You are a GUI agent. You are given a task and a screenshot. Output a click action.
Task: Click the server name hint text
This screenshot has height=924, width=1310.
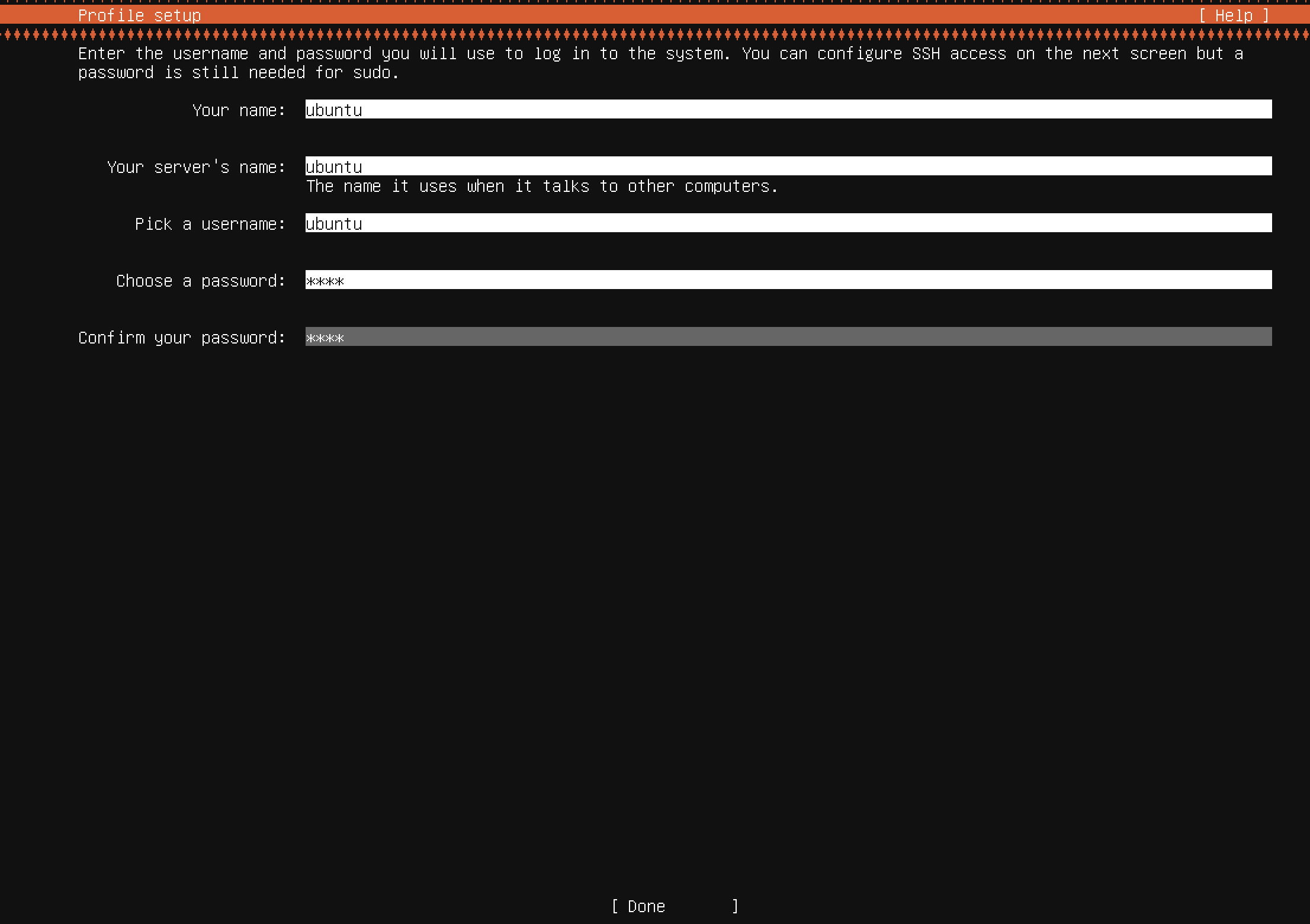tap(541, 187)
